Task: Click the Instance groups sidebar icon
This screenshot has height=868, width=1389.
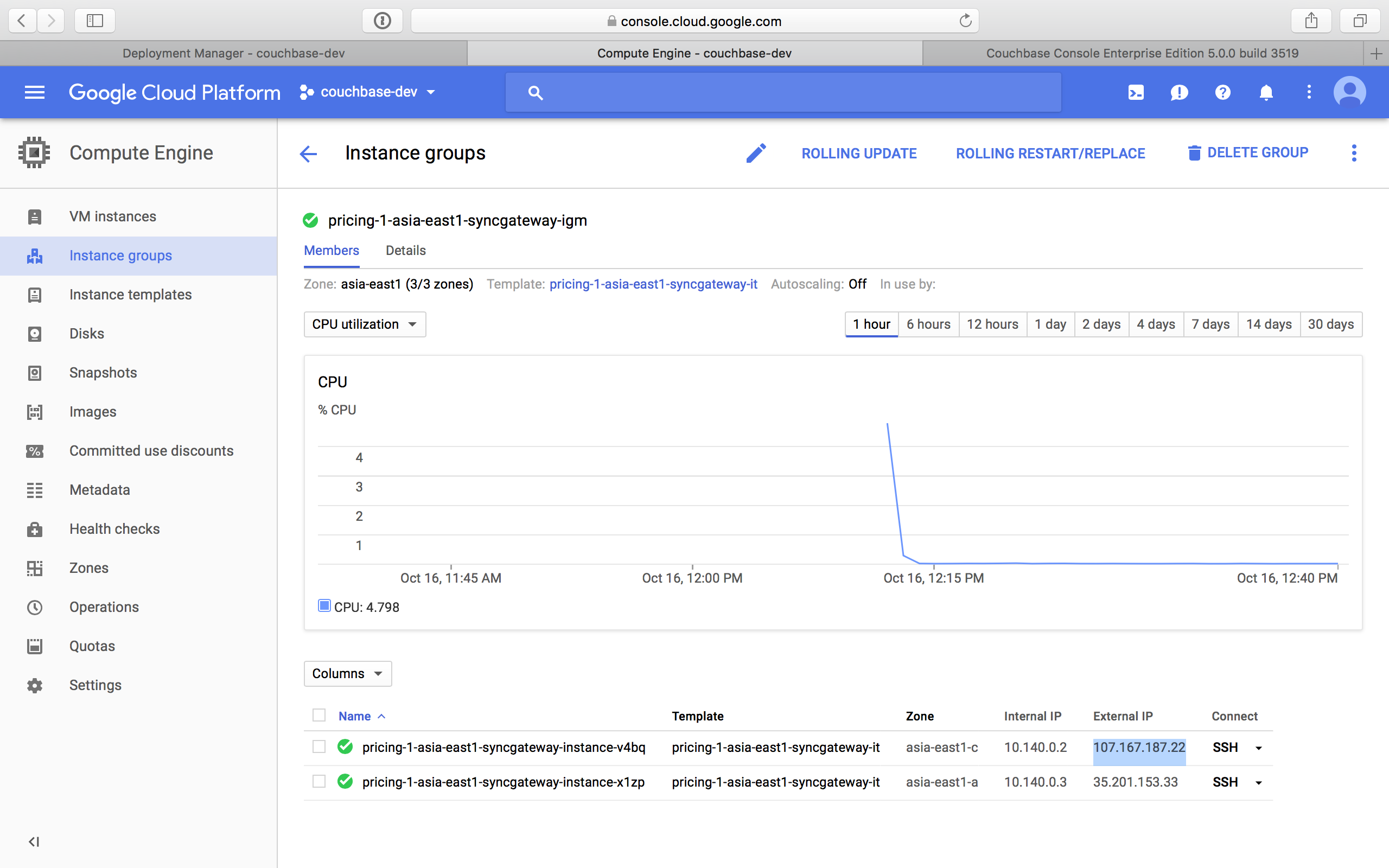Action: coord(34,255)
